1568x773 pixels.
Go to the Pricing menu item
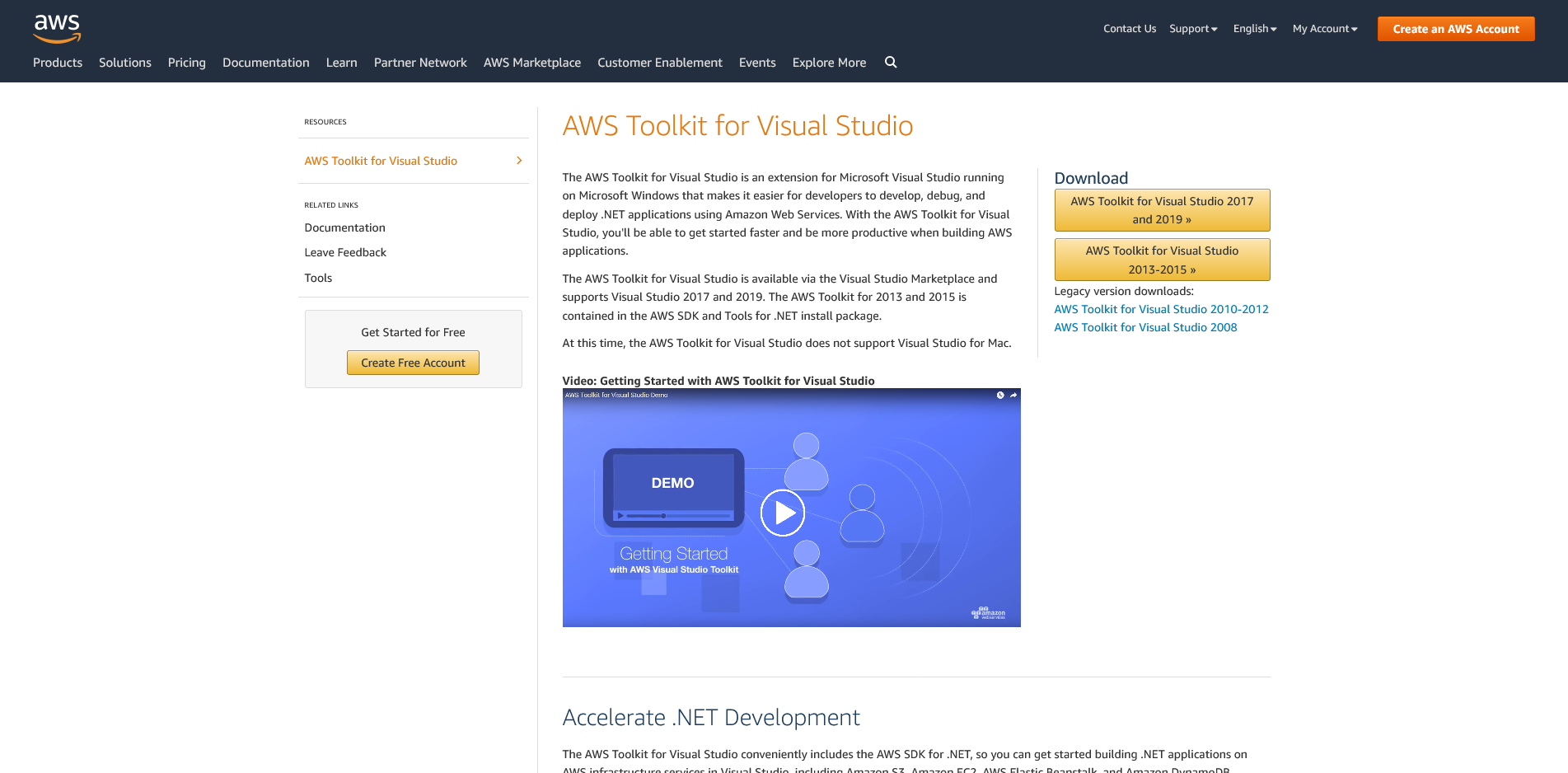tap(187, 63)
